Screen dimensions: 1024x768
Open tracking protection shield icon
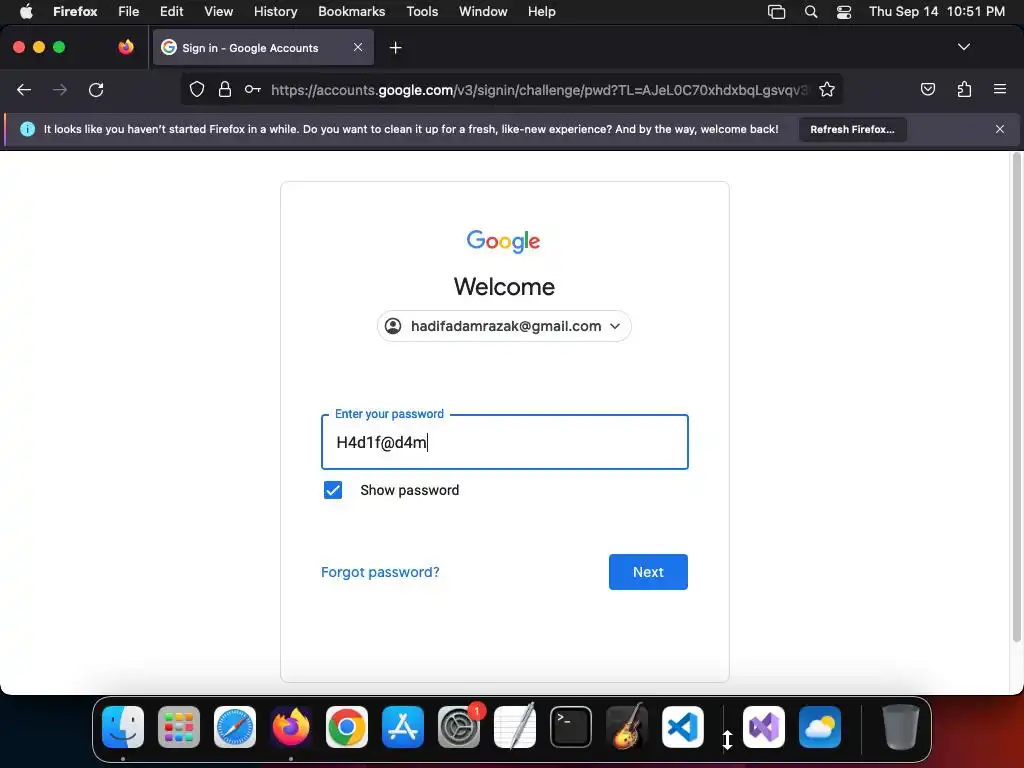197,89
